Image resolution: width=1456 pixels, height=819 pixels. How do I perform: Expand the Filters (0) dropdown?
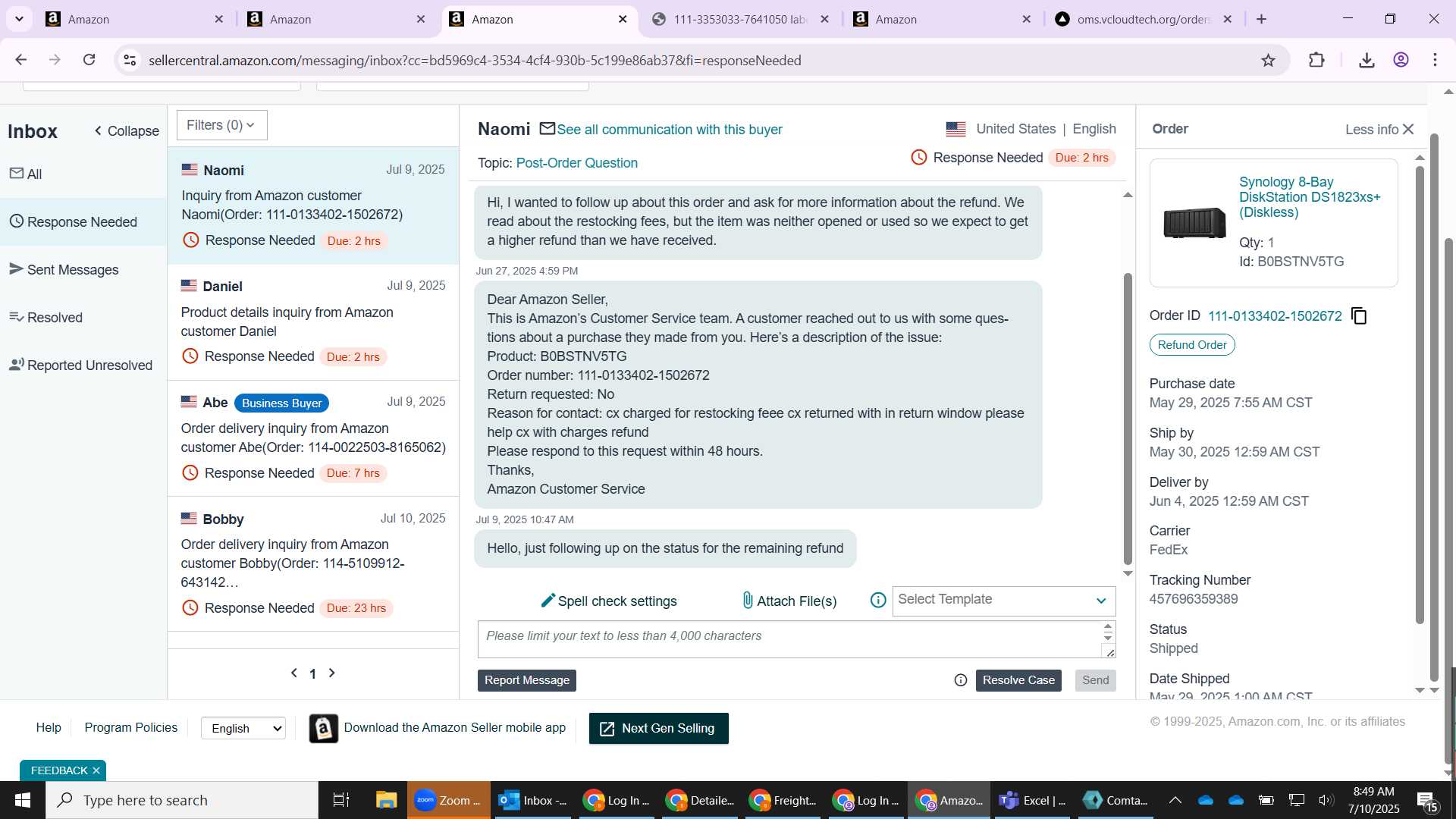pyautogui.click(x=221, y=125)
